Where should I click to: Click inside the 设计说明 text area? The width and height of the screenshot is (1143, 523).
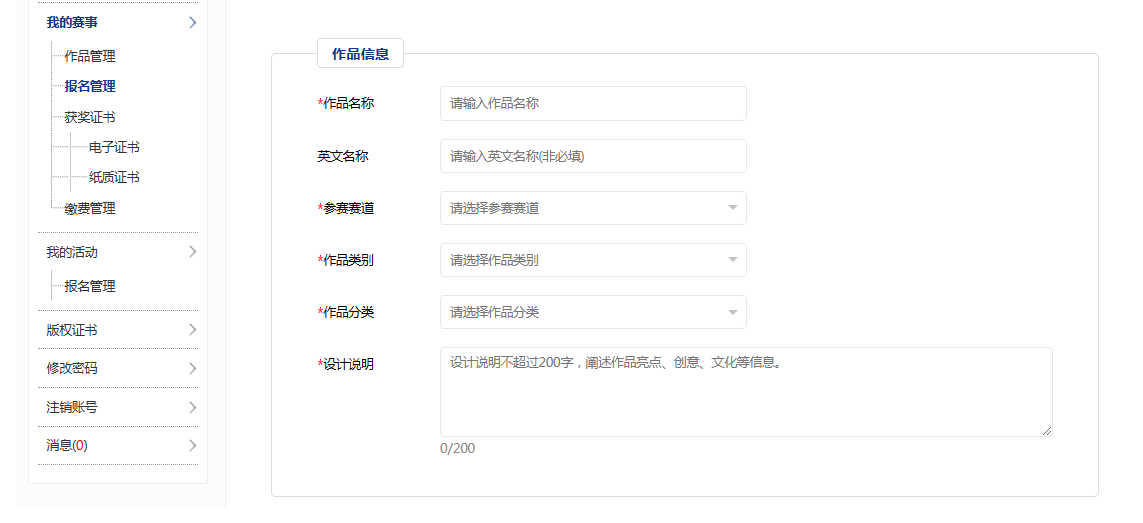coord(745,392)
